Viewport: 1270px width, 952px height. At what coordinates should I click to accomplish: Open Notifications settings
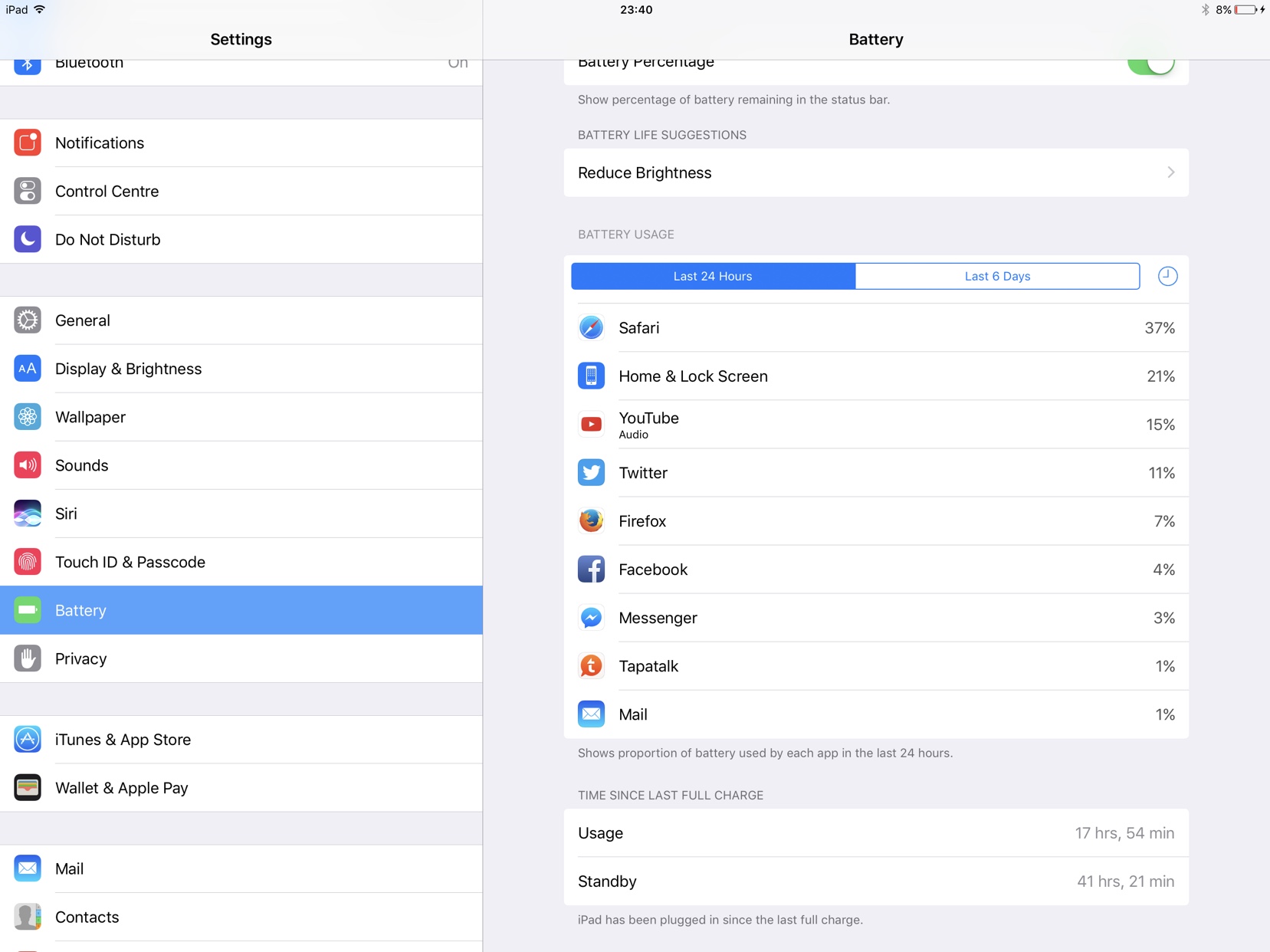coord(241,143)
